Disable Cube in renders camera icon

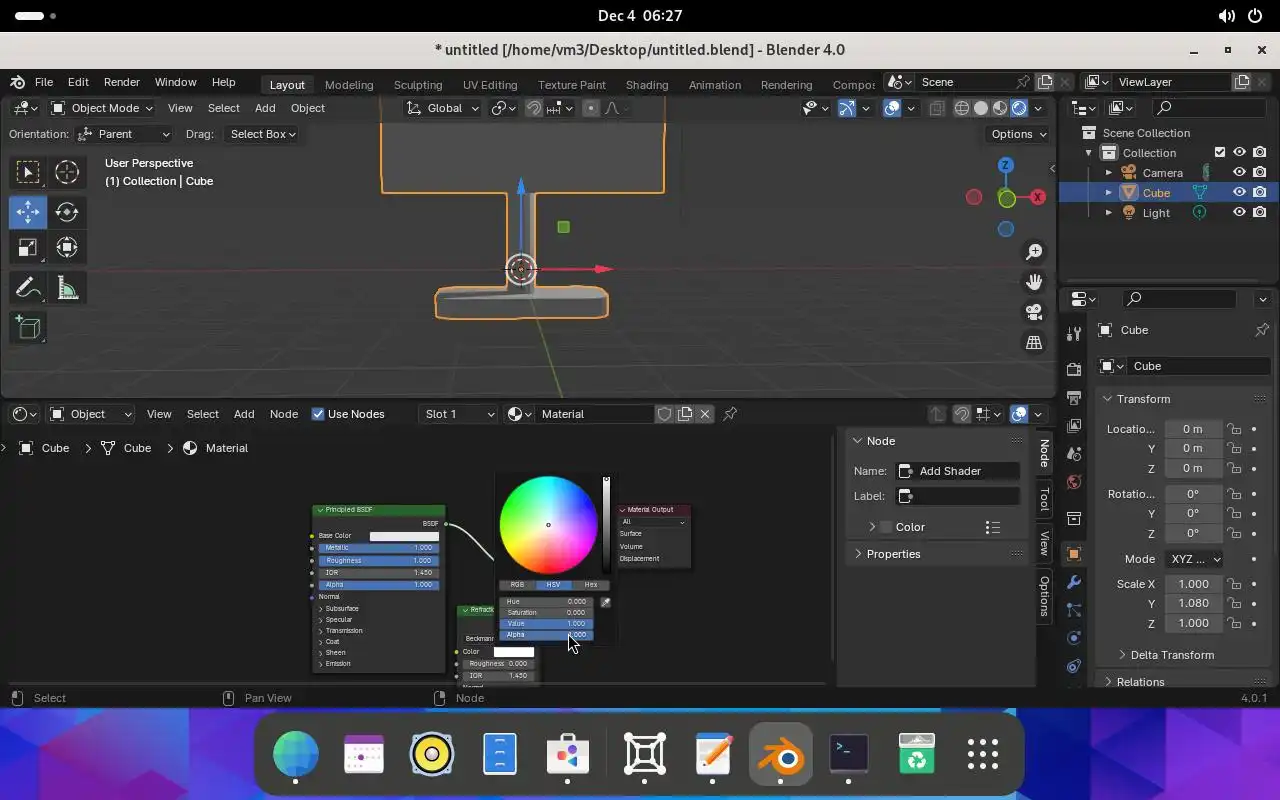(x=1259, y=192)
